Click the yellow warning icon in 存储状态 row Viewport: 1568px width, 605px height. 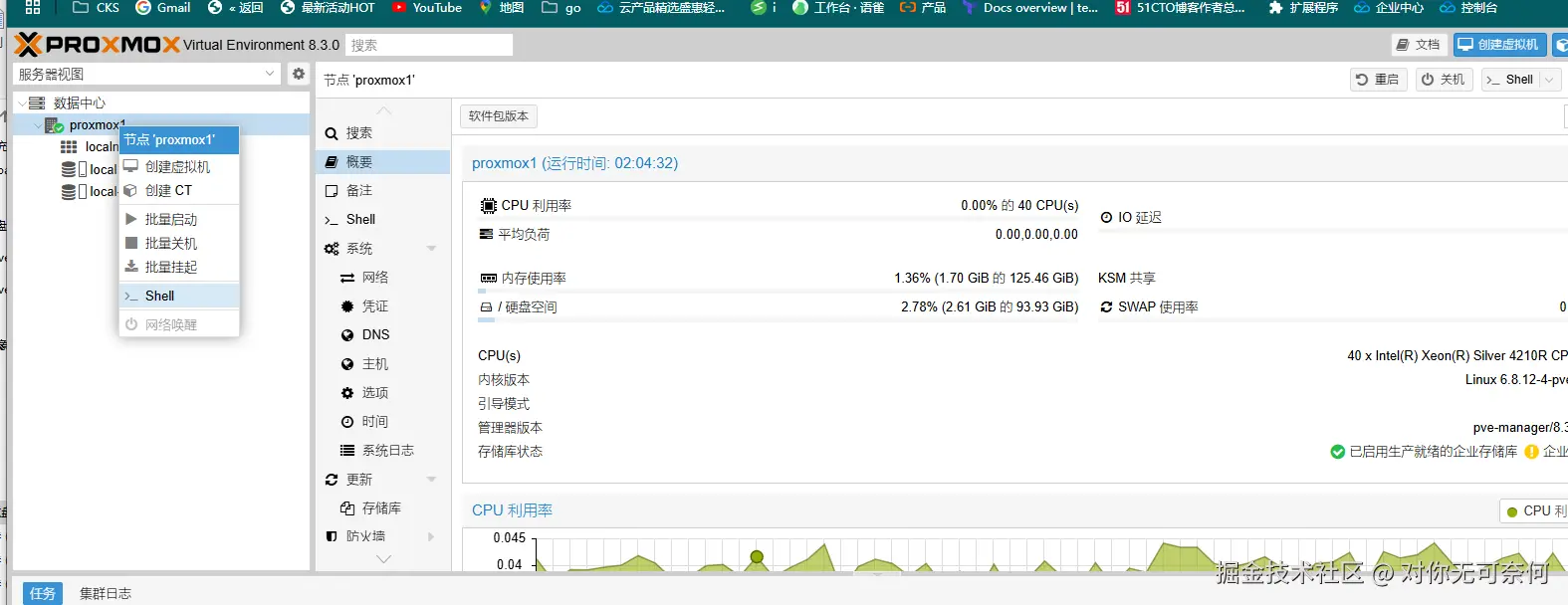[x=1531, y=452]
